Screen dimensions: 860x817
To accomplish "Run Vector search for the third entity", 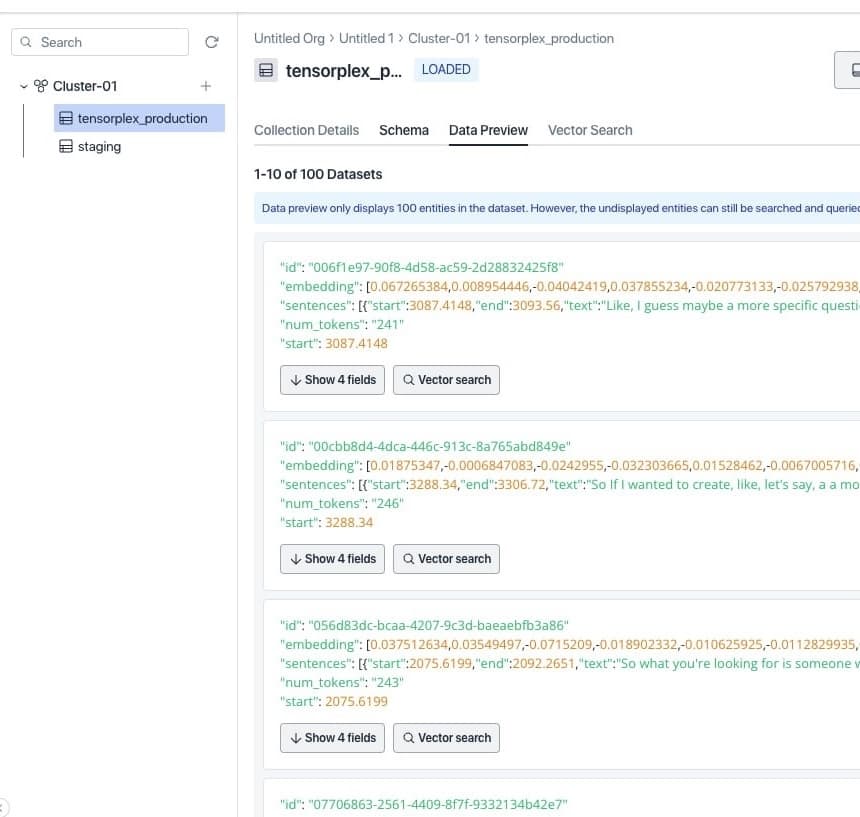I will coord(446,738).
